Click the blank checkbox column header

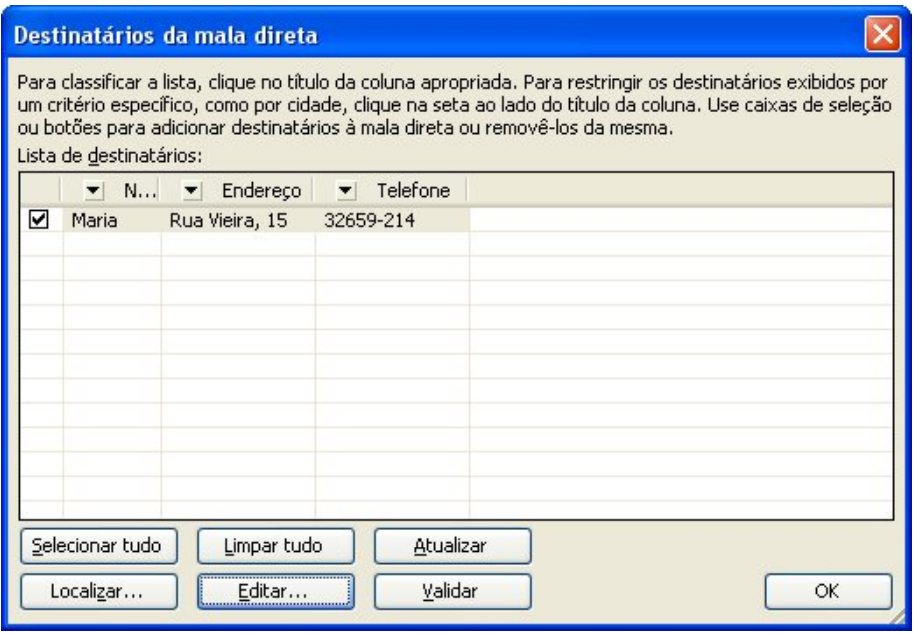pos(41,191)
